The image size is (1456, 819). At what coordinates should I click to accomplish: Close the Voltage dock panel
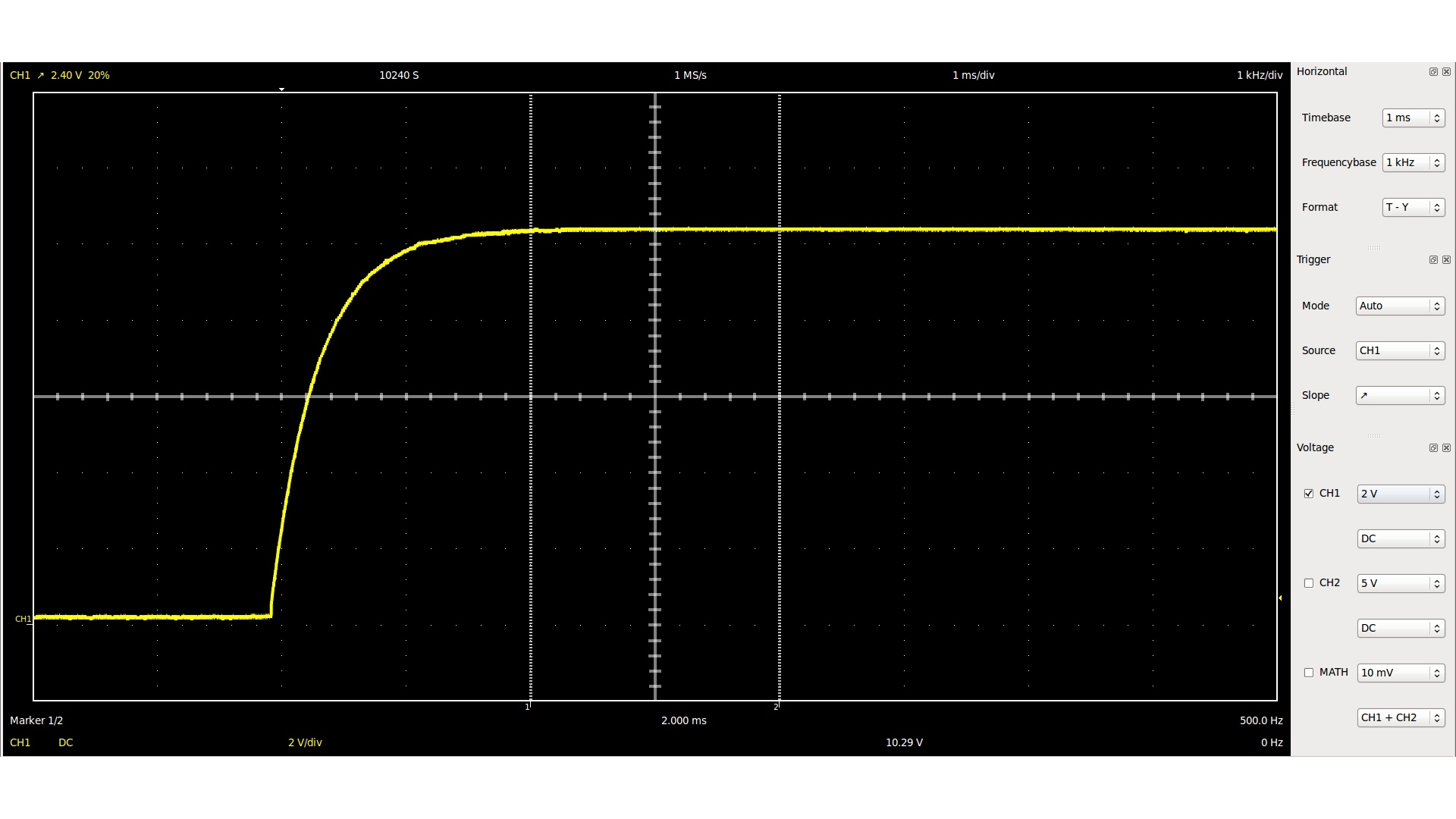click(x=1446, y=448)
